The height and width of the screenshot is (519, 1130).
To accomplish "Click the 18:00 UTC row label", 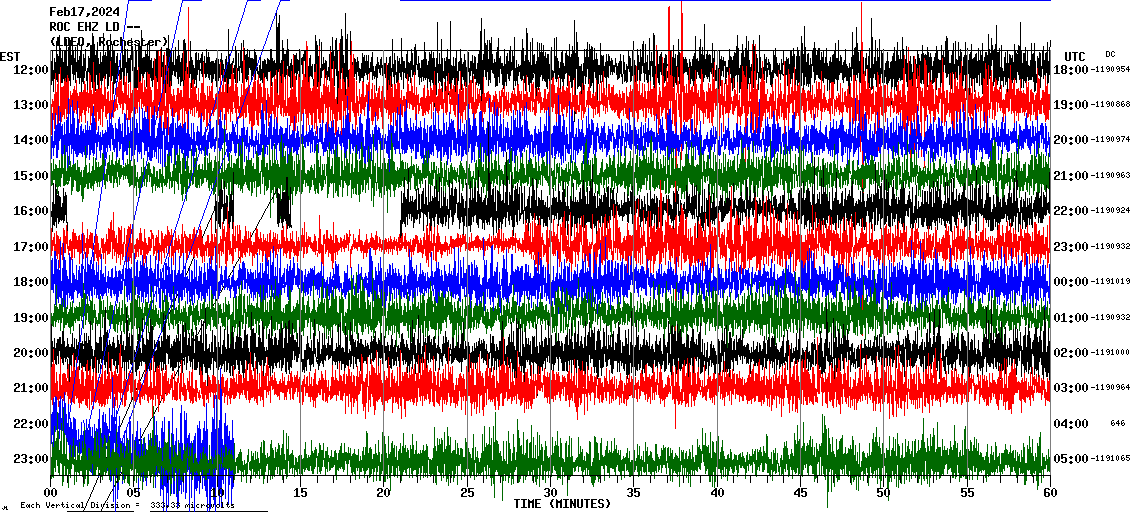I will [x=1071, y=70].
